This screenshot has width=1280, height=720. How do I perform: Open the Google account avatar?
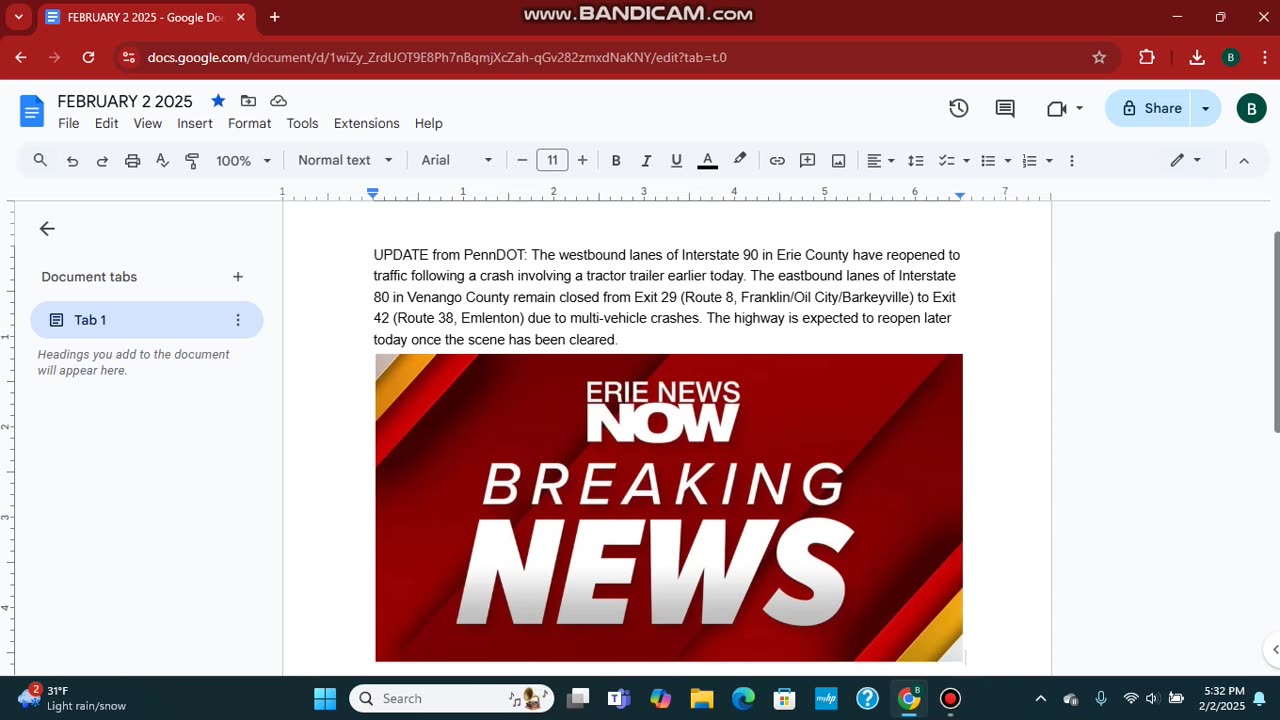point(1252,108)
